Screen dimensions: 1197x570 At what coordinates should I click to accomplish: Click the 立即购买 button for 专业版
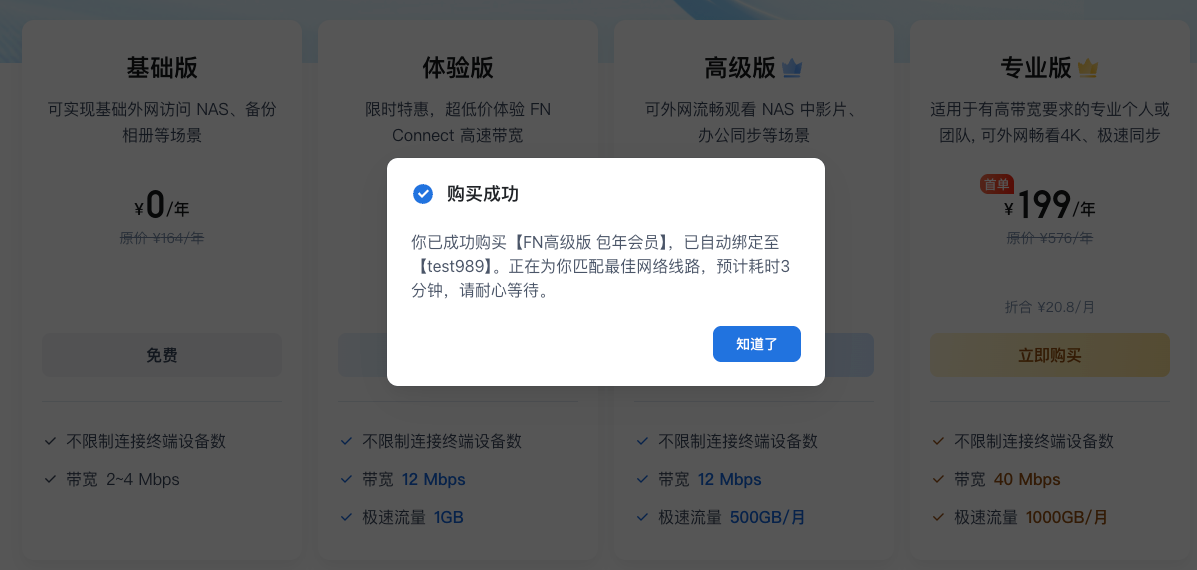point(1050,355)
